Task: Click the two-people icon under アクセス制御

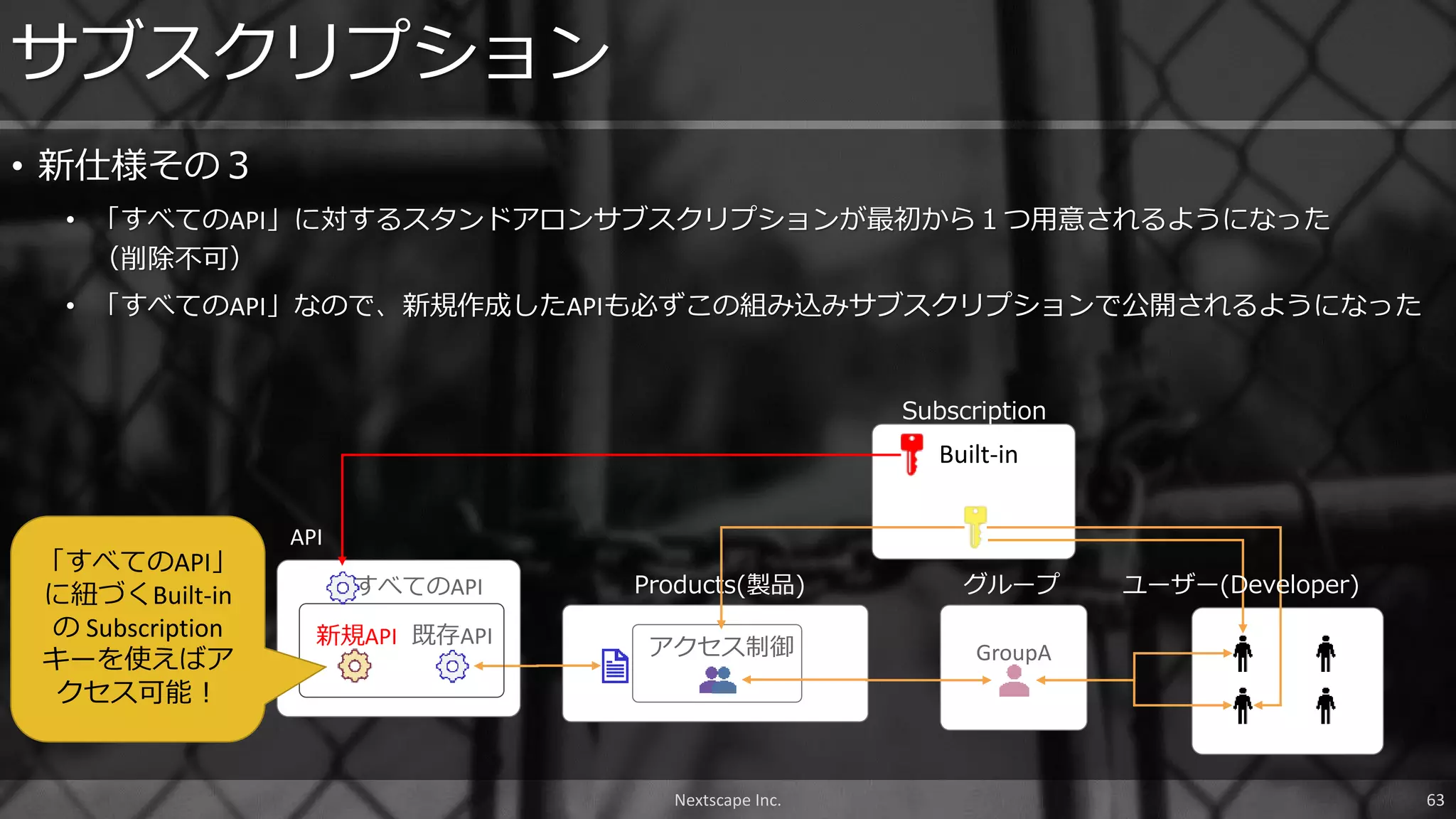Action: pos(718,680)
